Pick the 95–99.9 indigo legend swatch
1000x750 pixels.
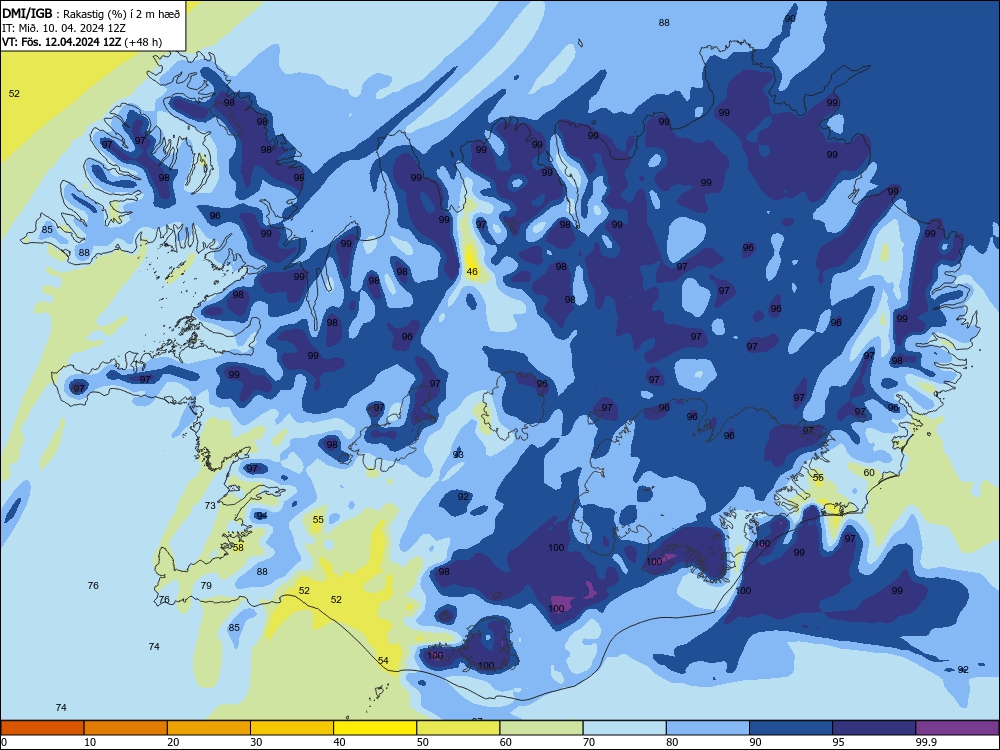(874, 728)
